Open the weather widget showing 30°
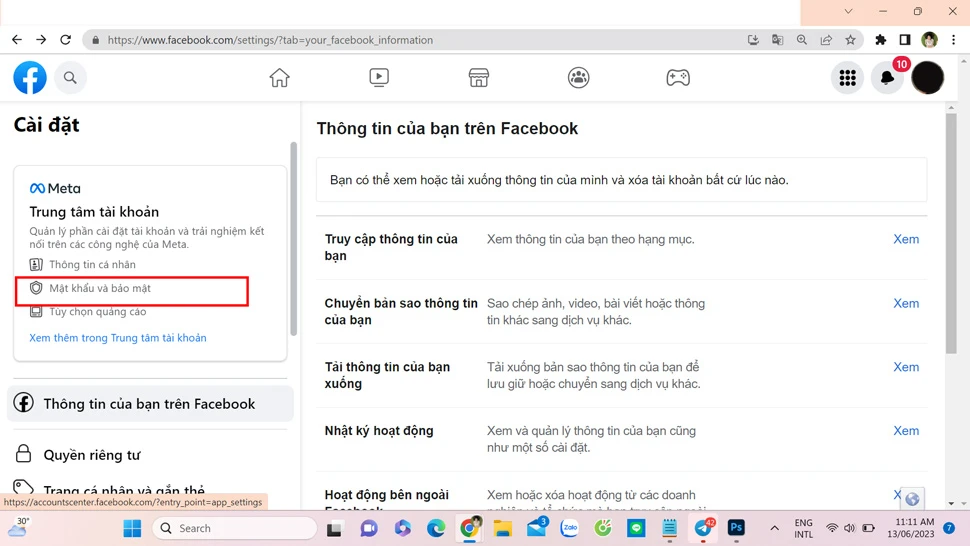 tap(19, 527)
